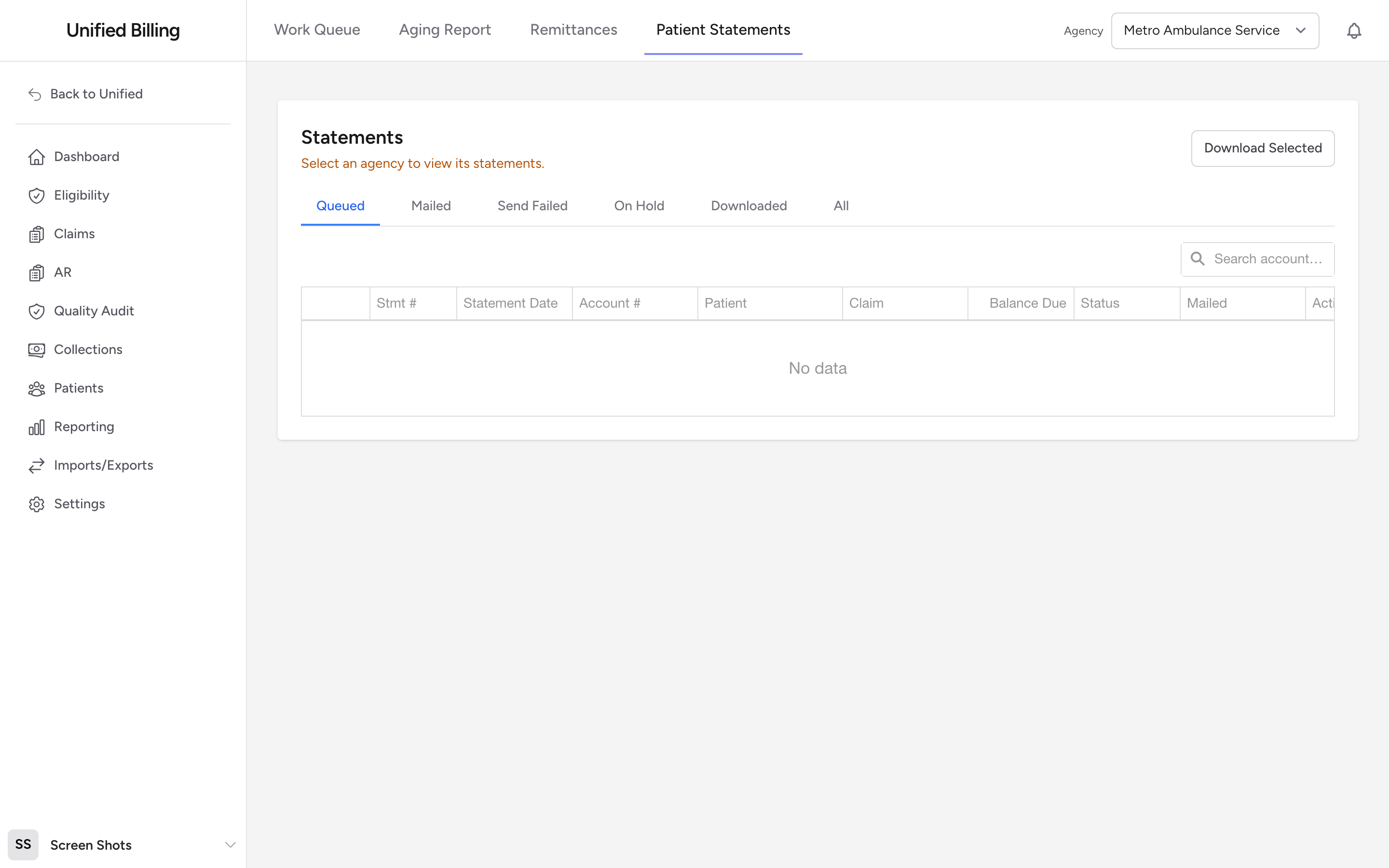Click the Dashboard home icon
Image resolution: width=1389 pixels, height=868 pixels.
point(36,157)
